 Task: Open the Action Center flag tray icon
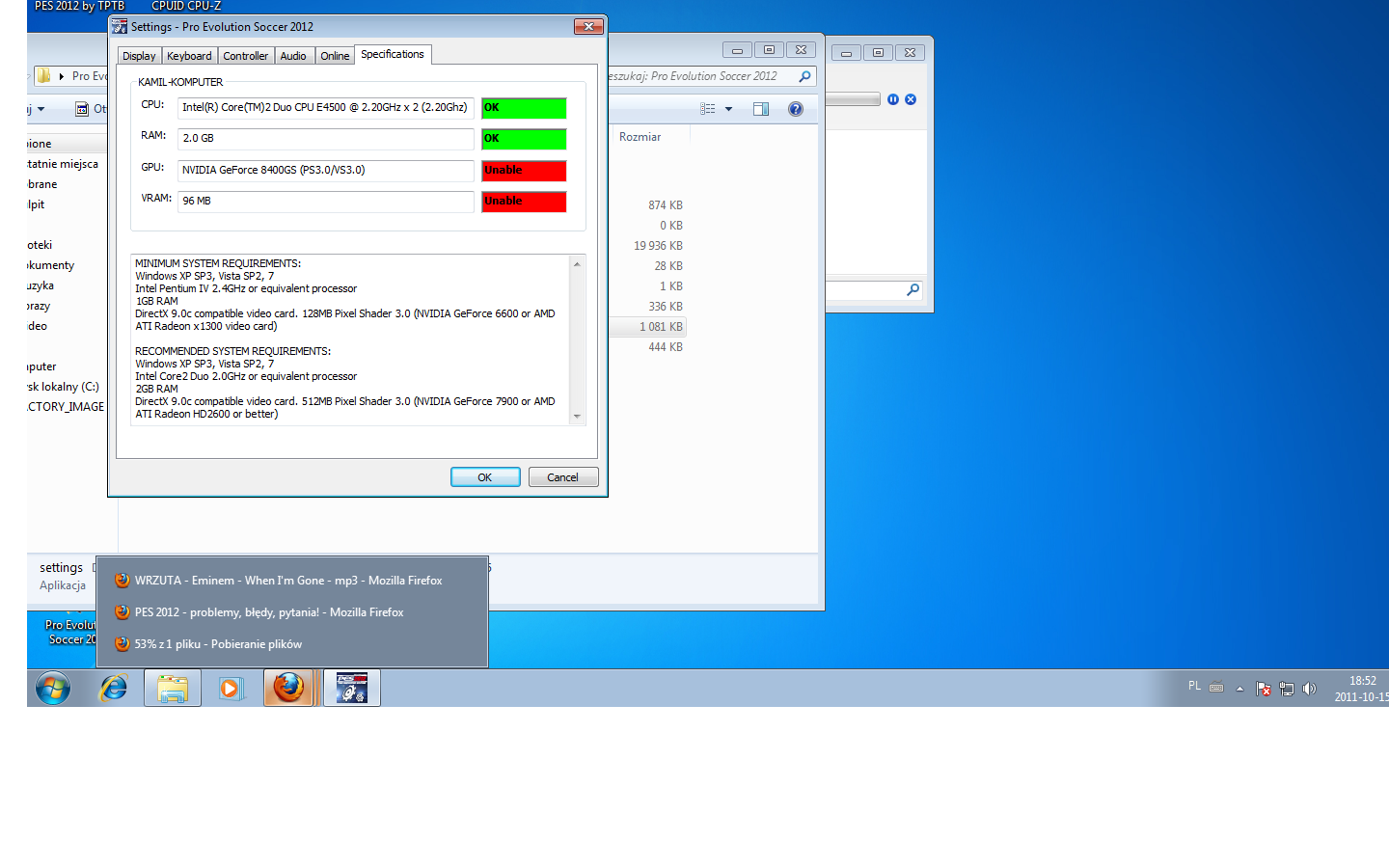pos(1263,688)
